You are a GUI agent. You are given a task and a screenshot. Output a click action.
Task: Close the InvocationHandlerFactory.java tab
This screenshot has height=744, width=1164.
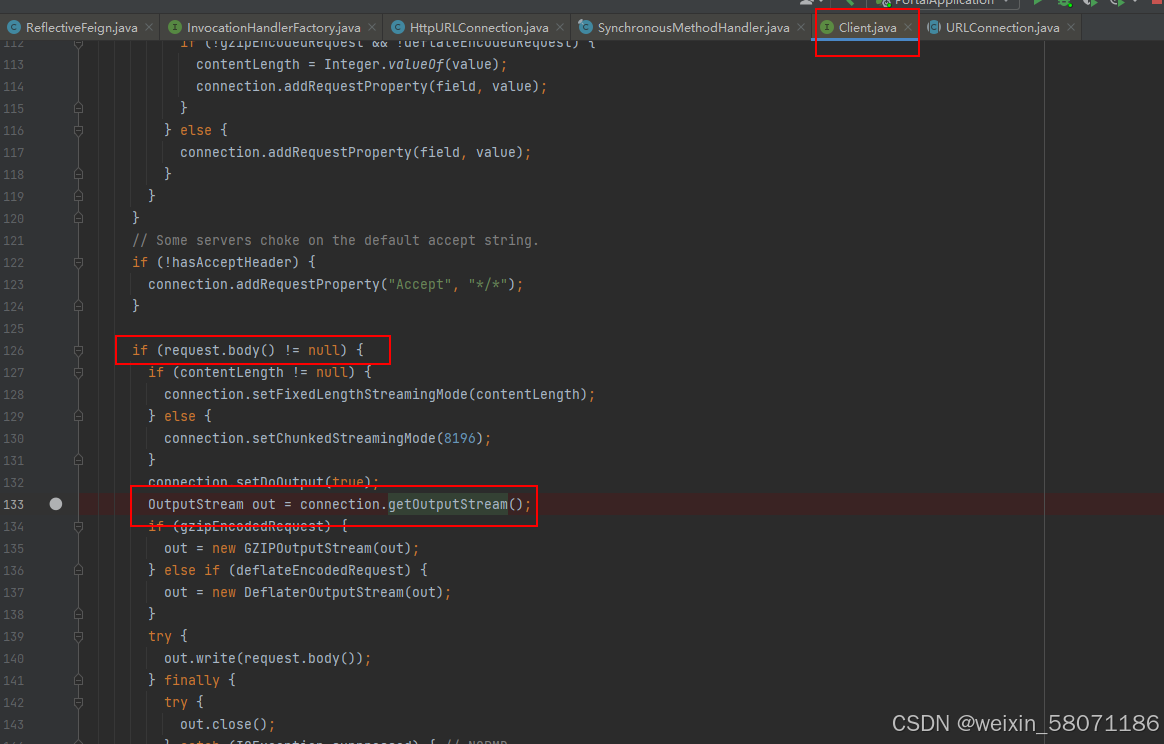pos(372,27)
